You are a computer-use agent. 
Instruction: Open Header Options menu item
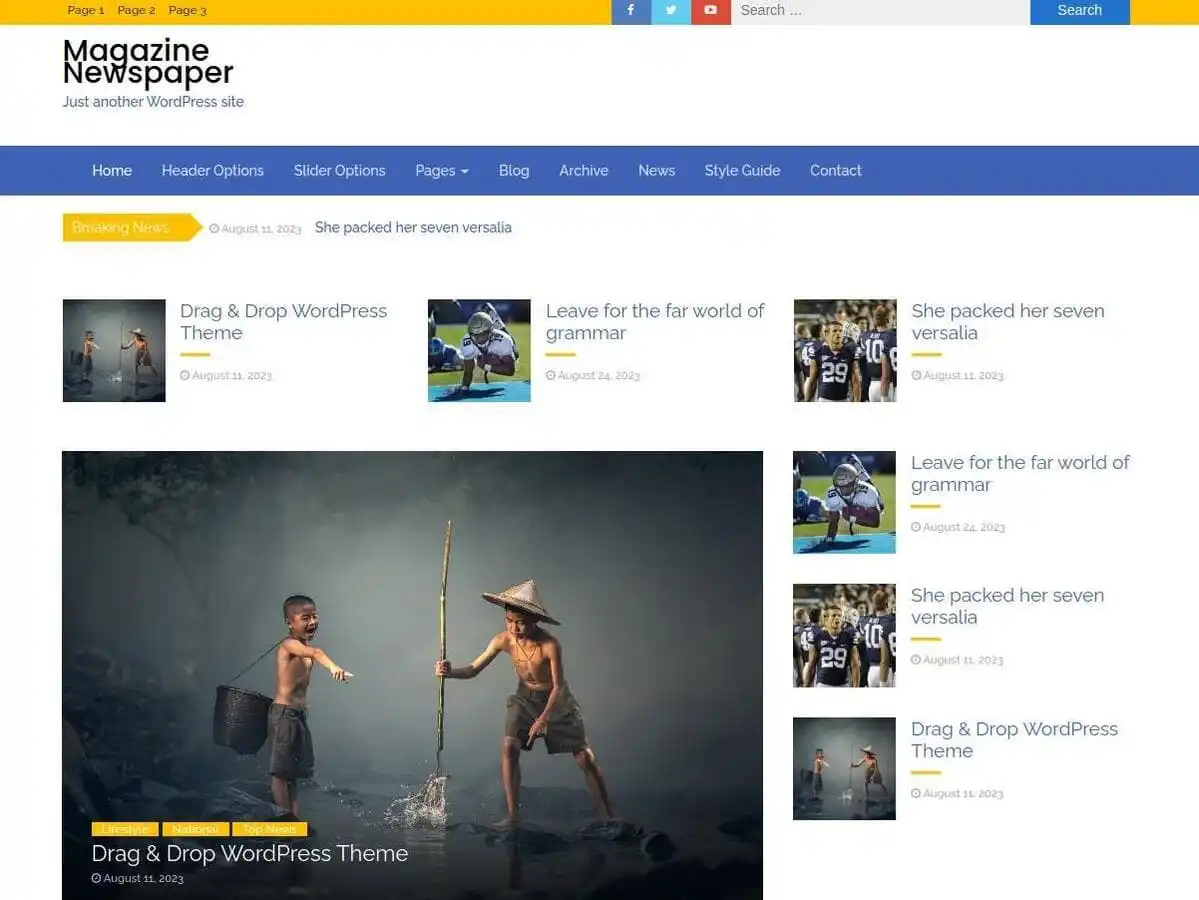(x=213, y=171)
